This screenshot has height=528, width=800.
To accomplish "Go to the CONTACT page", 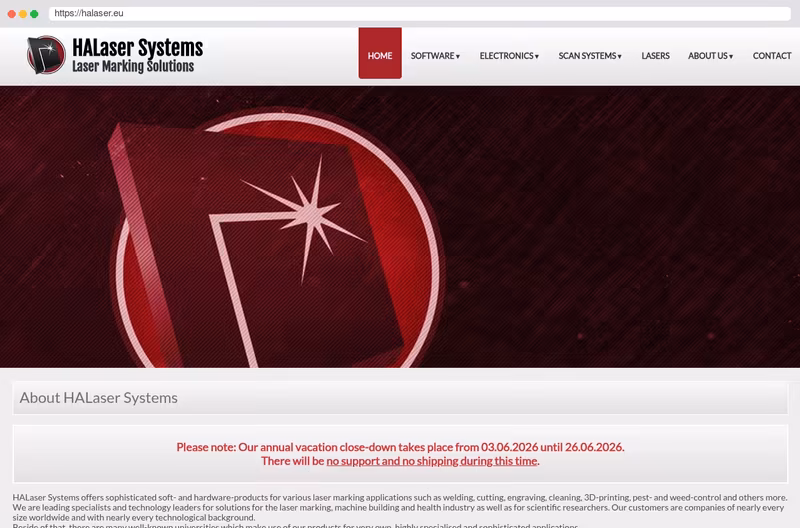I will coord(772,56).
